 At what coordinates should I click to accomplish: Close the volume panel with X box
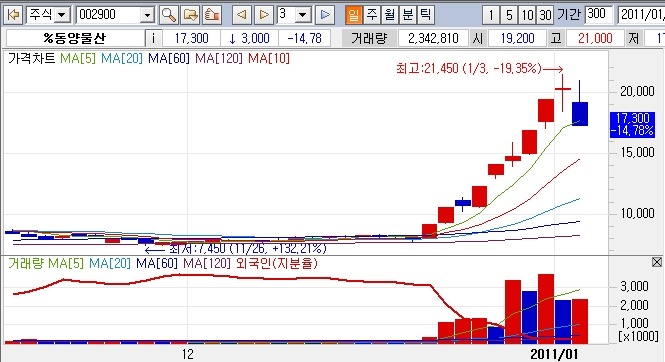coord(657,262)
